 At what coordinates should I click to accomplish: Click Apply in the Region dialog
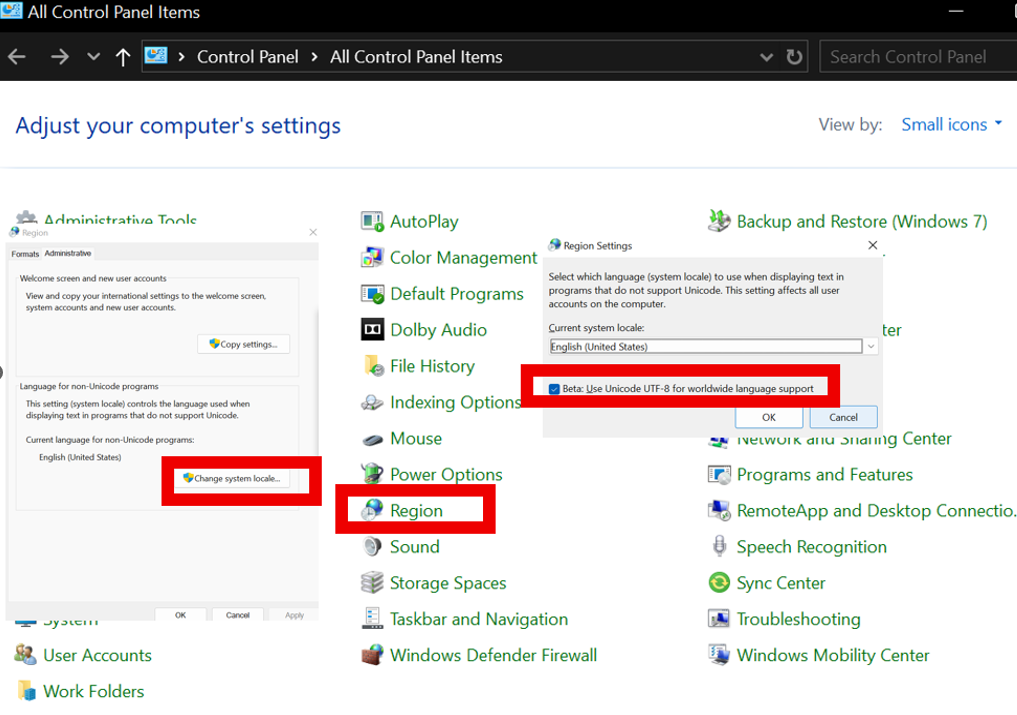(294, 614)
